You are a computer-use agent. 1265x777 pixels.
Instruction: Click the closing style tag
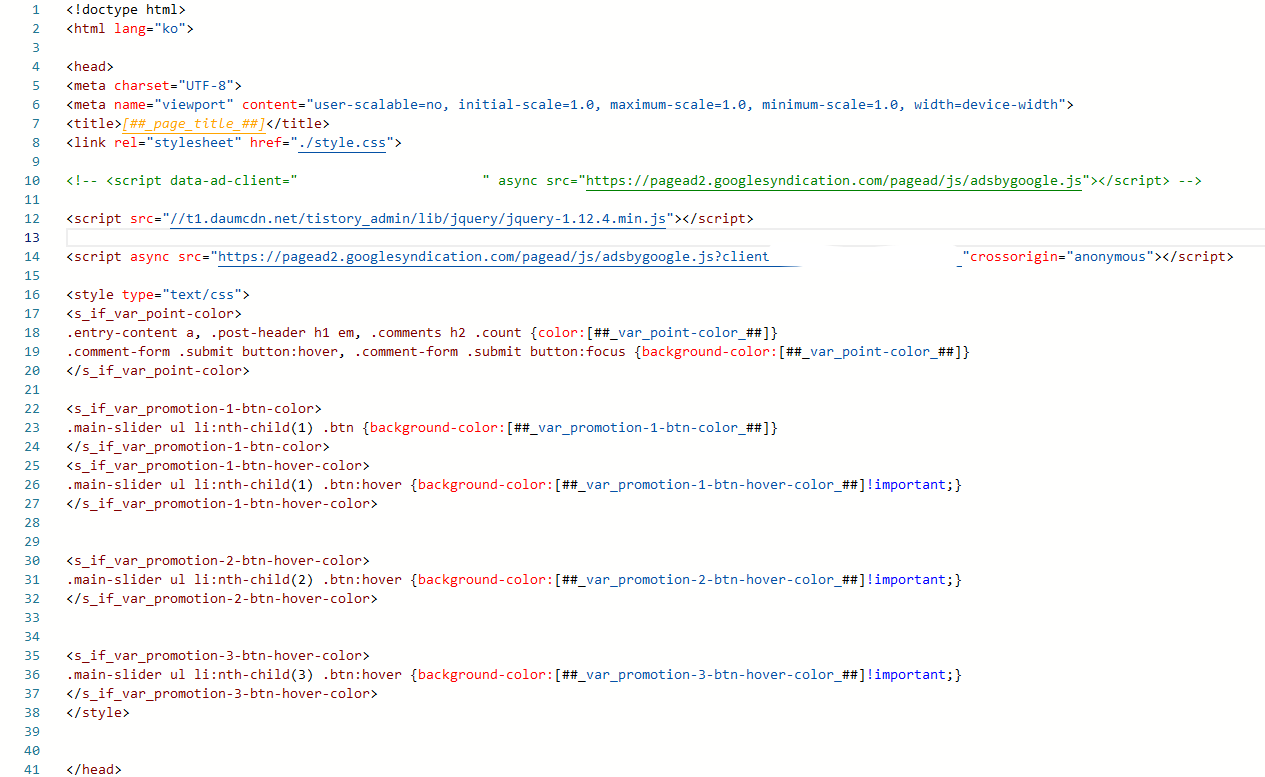coord(98,712)
